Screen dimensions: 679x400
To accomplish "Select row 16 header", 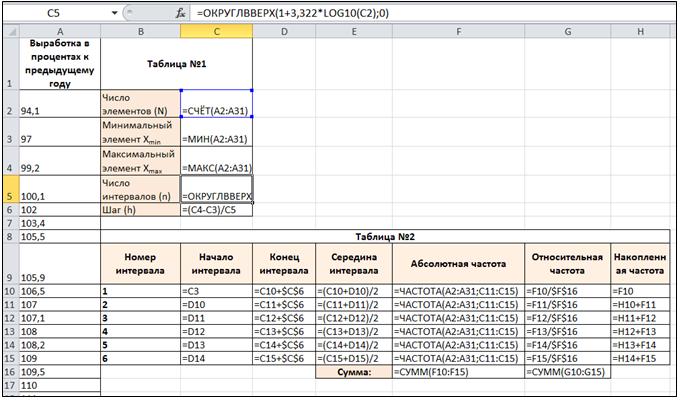I will (x=9, y=370).
